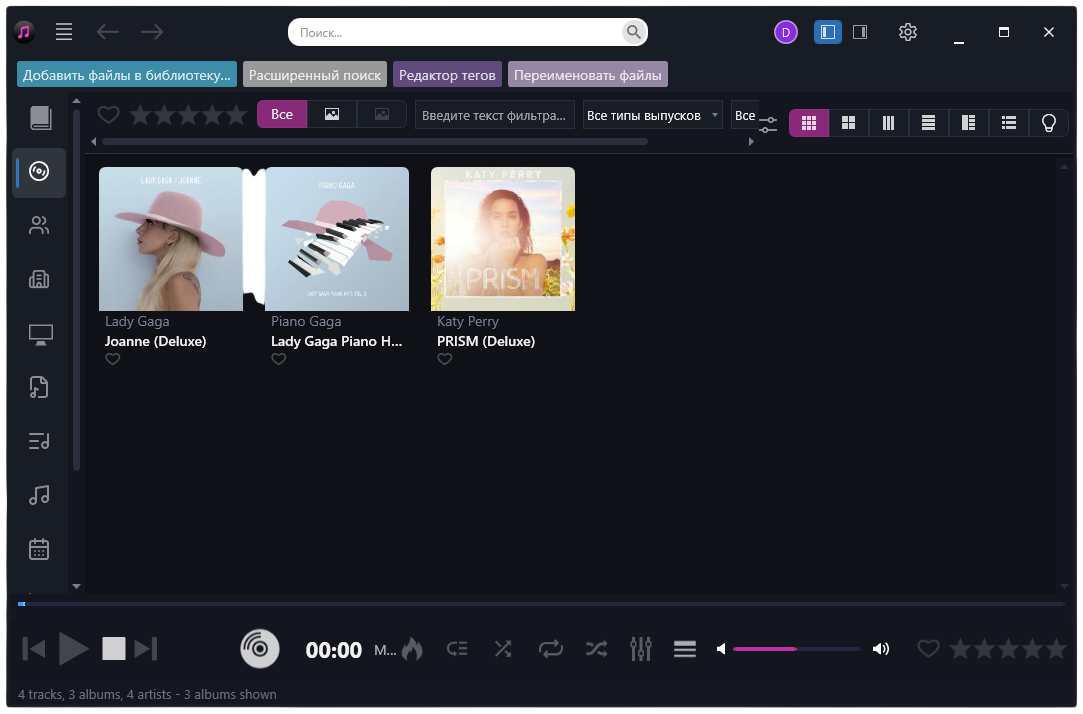This screenshot has width=1083, height=714.
Task: Focus the 'Введите текст фильтра' field
Action: click(x=495, y=115)
